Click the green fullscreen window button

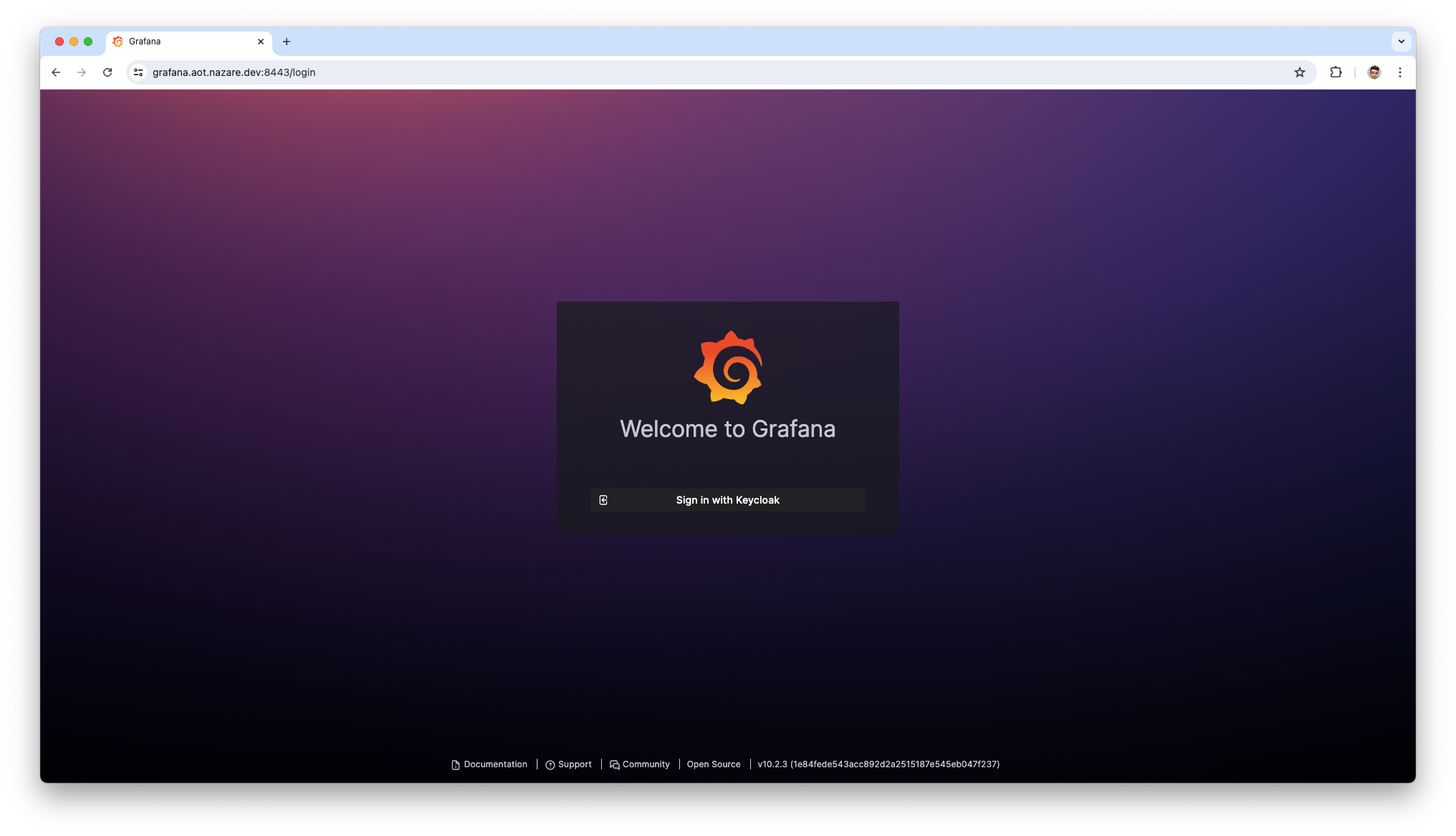click(x=88, y=42)
